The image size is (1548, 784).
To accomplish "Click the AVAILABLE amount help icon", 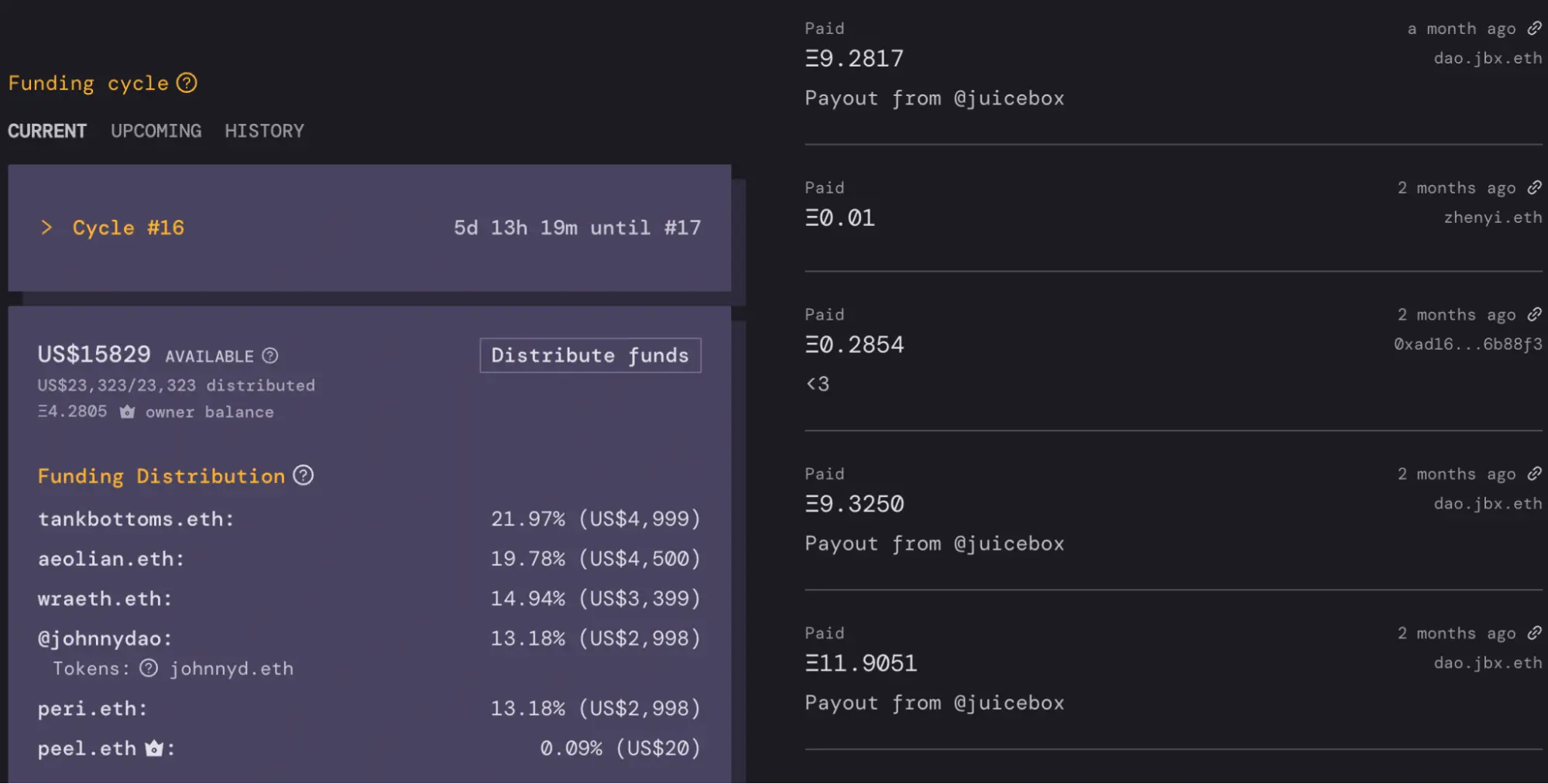I will 269,356.
